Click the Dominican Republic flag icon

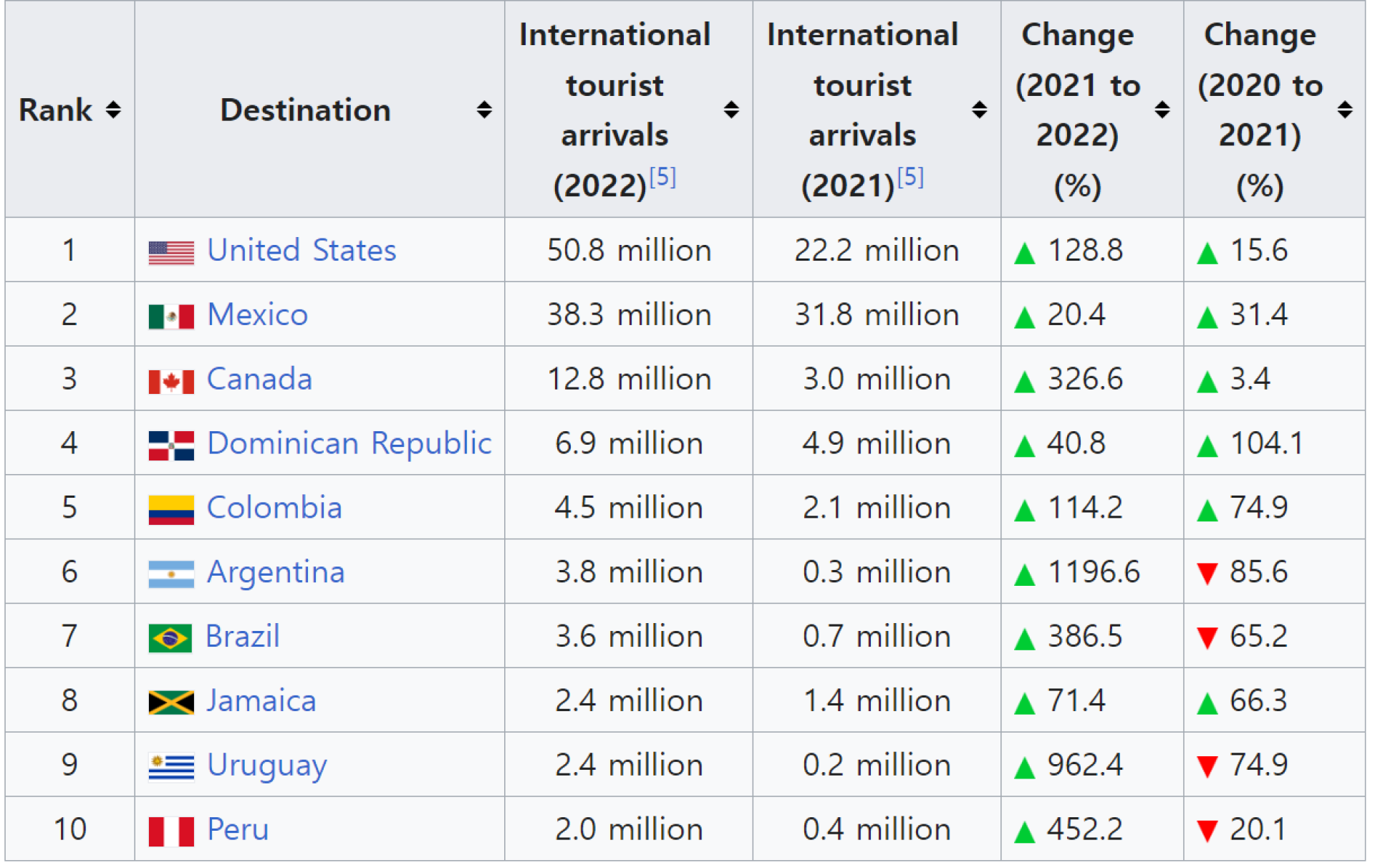pos(171,445)
